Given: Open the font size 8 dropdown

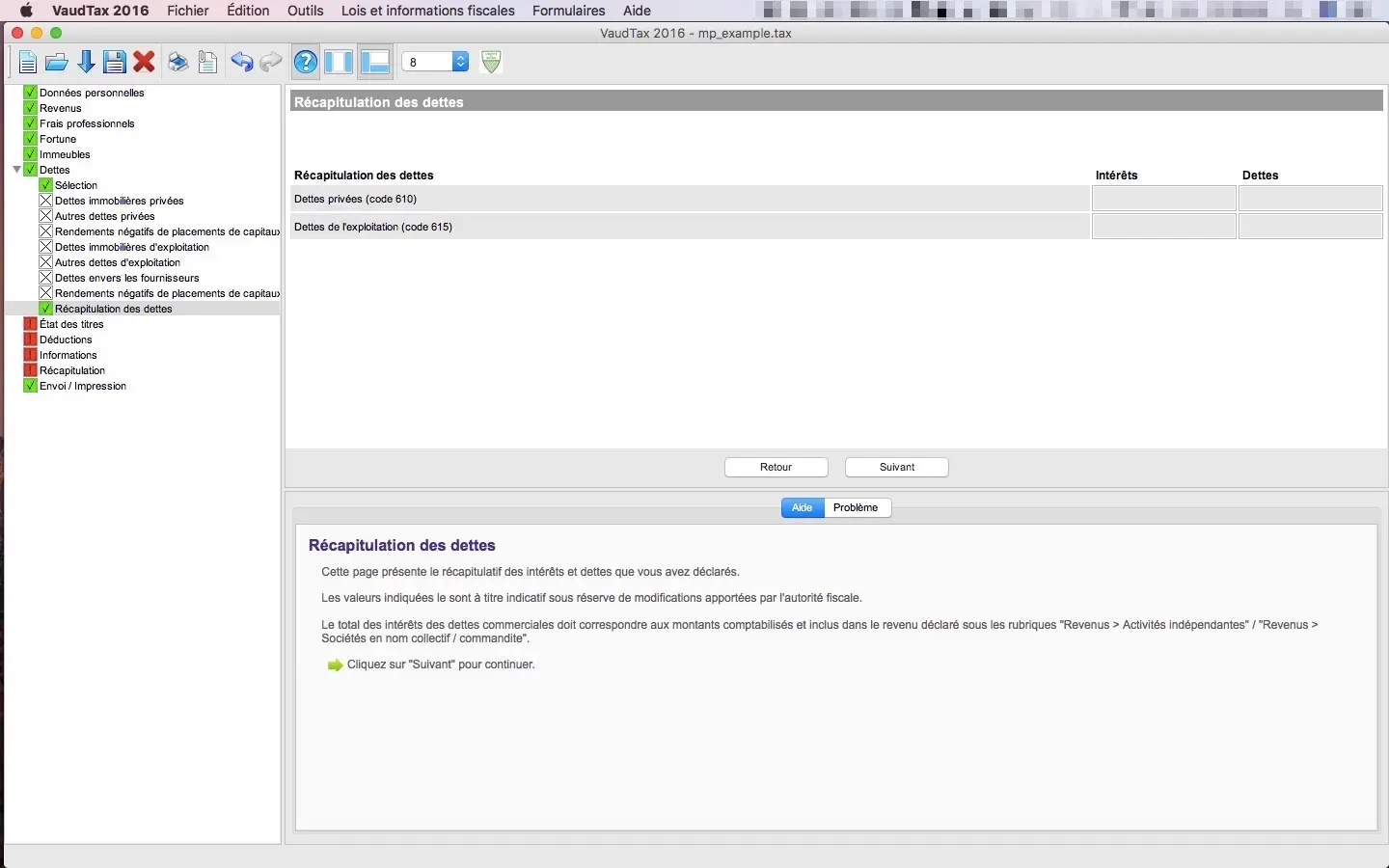Looking at the screenshot, I should click(x=435, y=62).
